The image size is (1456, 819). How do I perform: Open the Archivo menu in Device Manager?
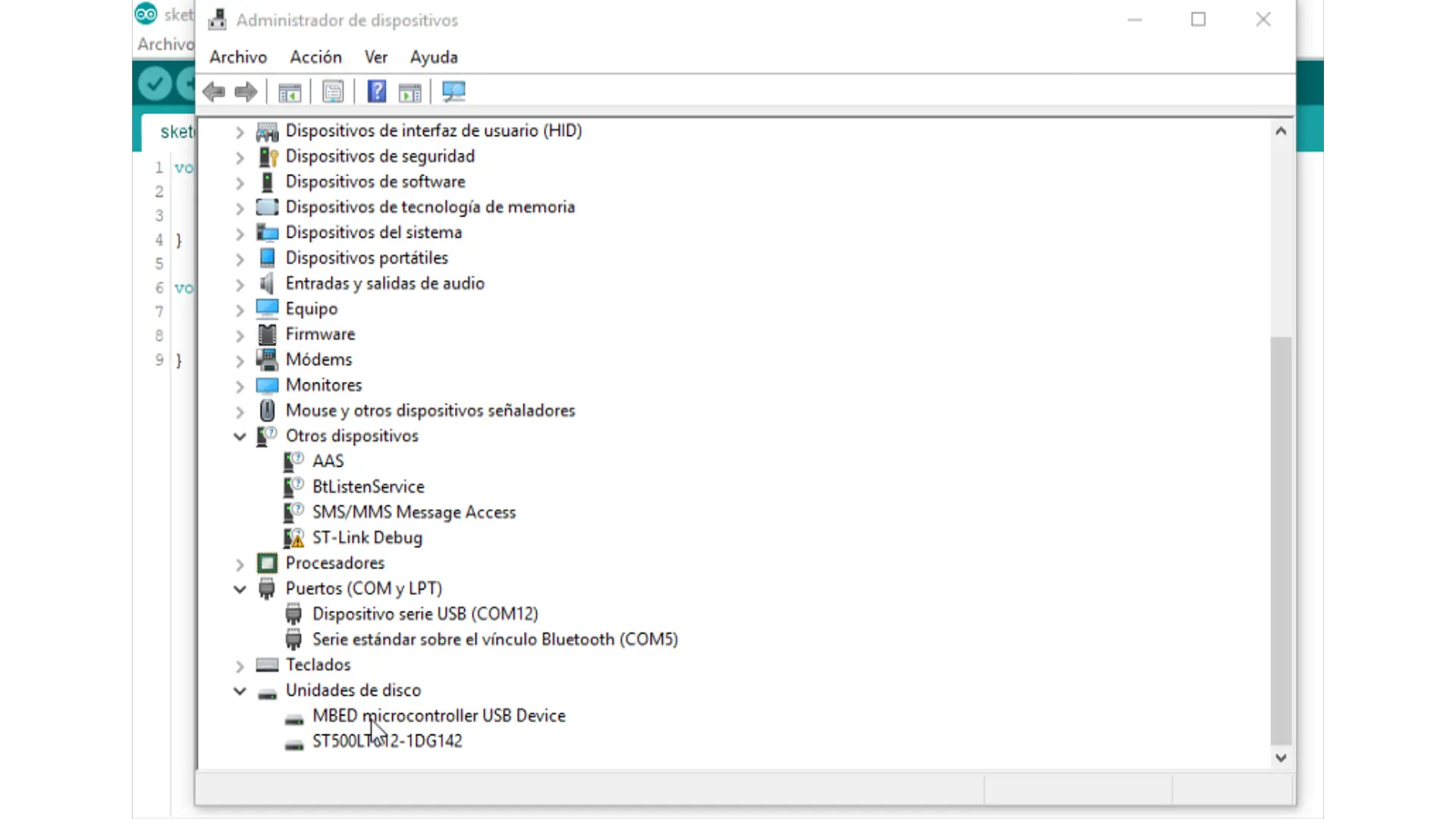pyautogui.click(x=238, y=57)
